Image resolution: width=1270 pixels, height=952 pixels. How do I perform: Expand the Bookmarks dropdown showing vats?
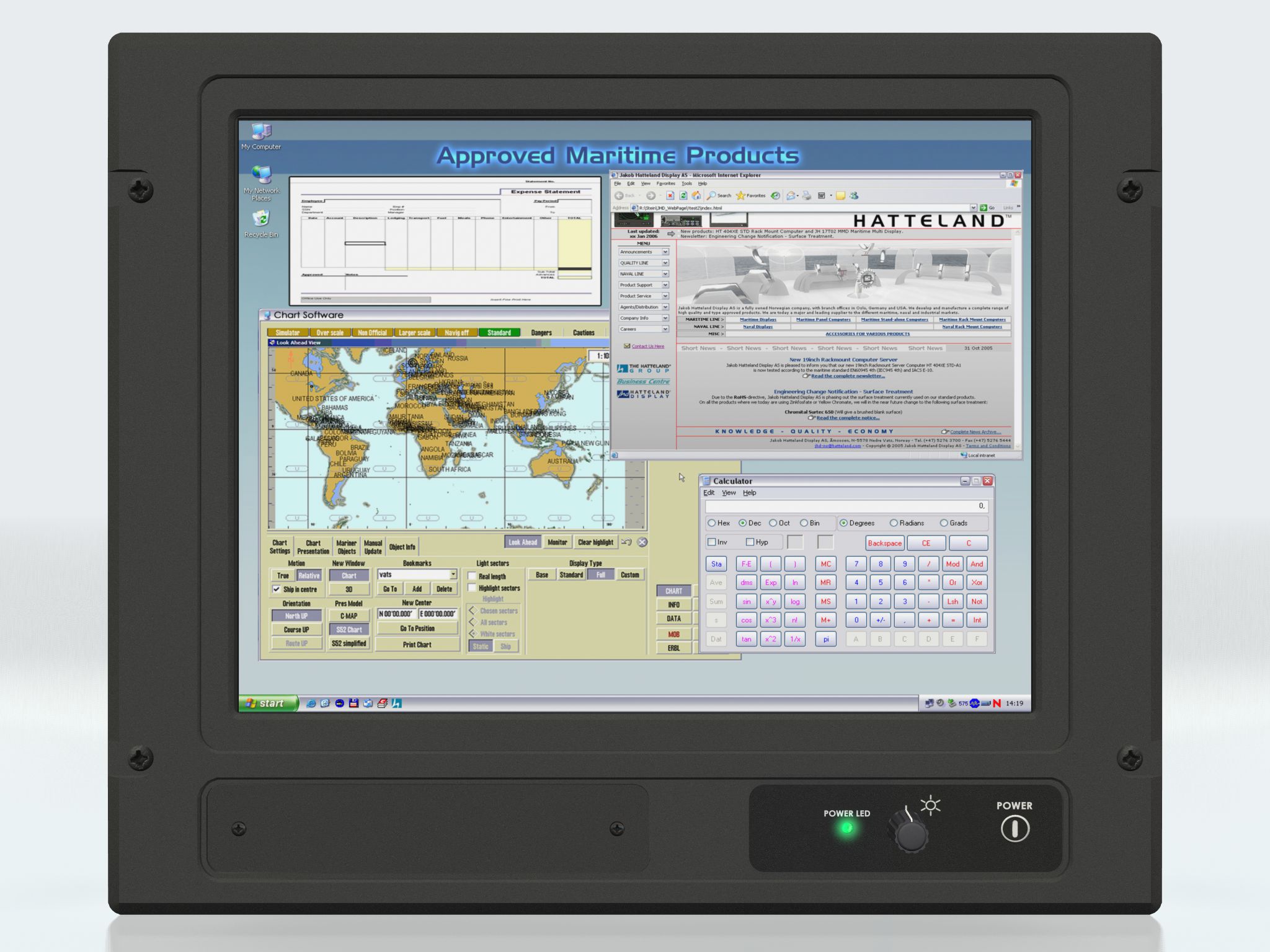453,575
